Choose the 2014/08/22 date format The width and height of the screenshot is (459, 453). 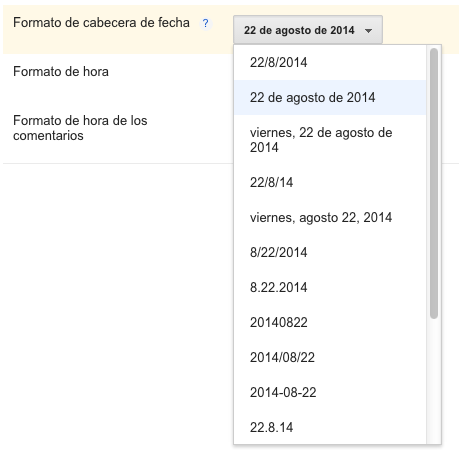pyautogui.click(x=330, y=357)
